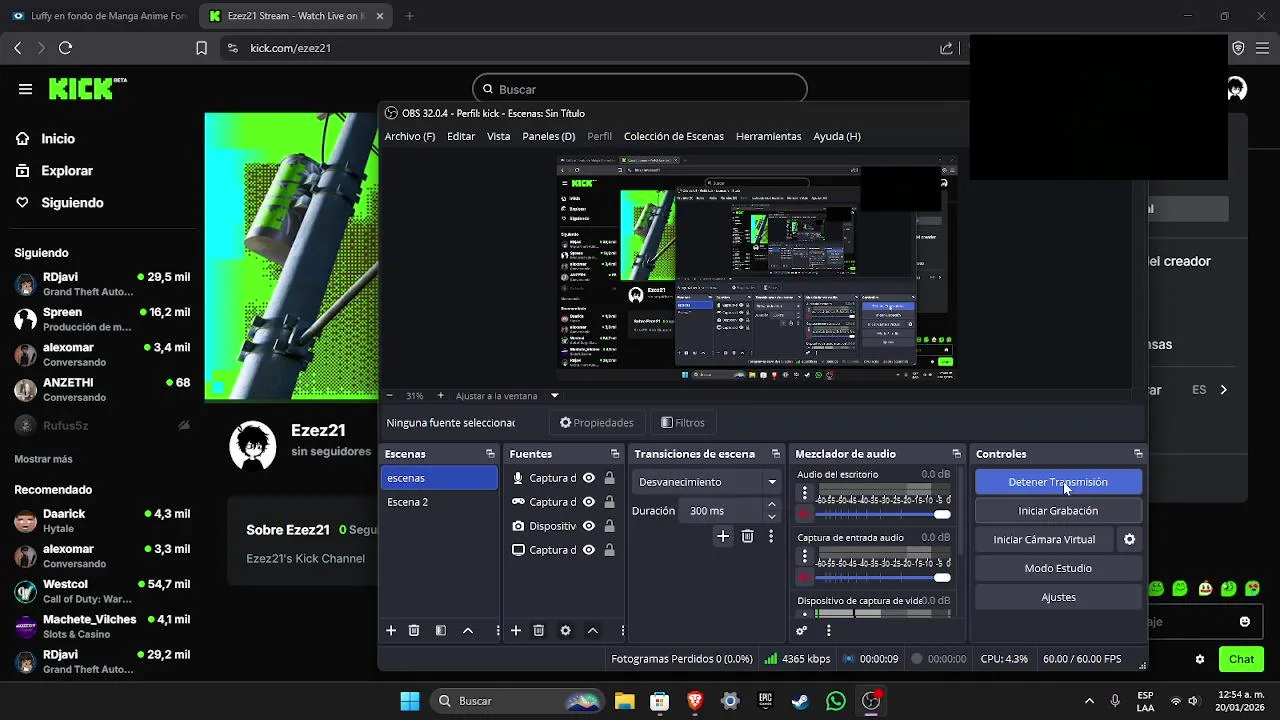Mute the Audio del escritorio channel
This screenshot has height=720, width=1280.
tap(804, 514)
